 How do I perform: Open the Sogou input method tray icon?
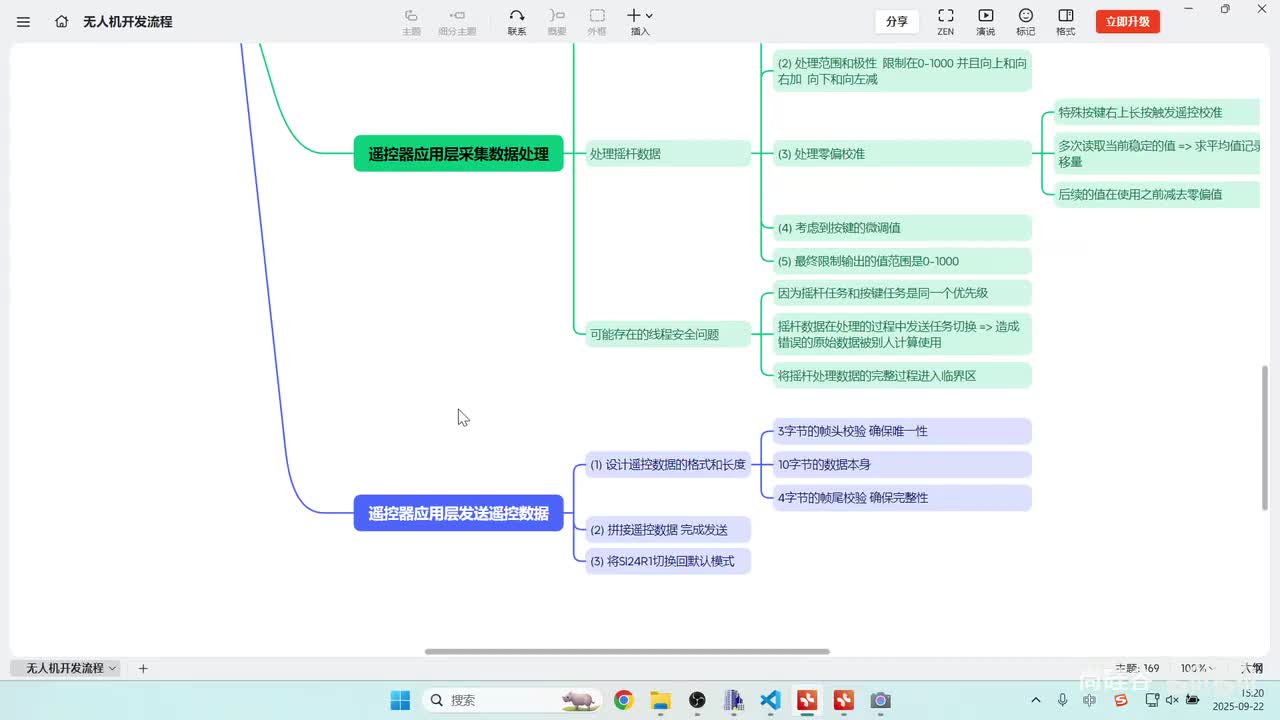(1121, 700)
